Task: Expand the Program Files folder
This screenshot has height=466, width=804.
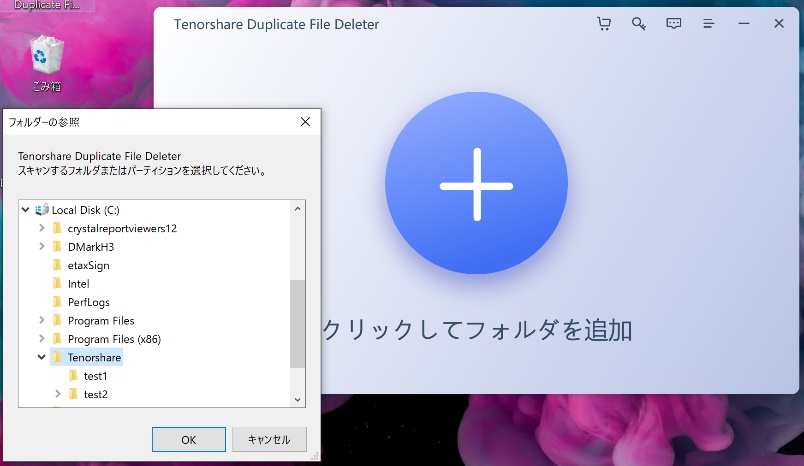Action: click(x=42, y=320)
